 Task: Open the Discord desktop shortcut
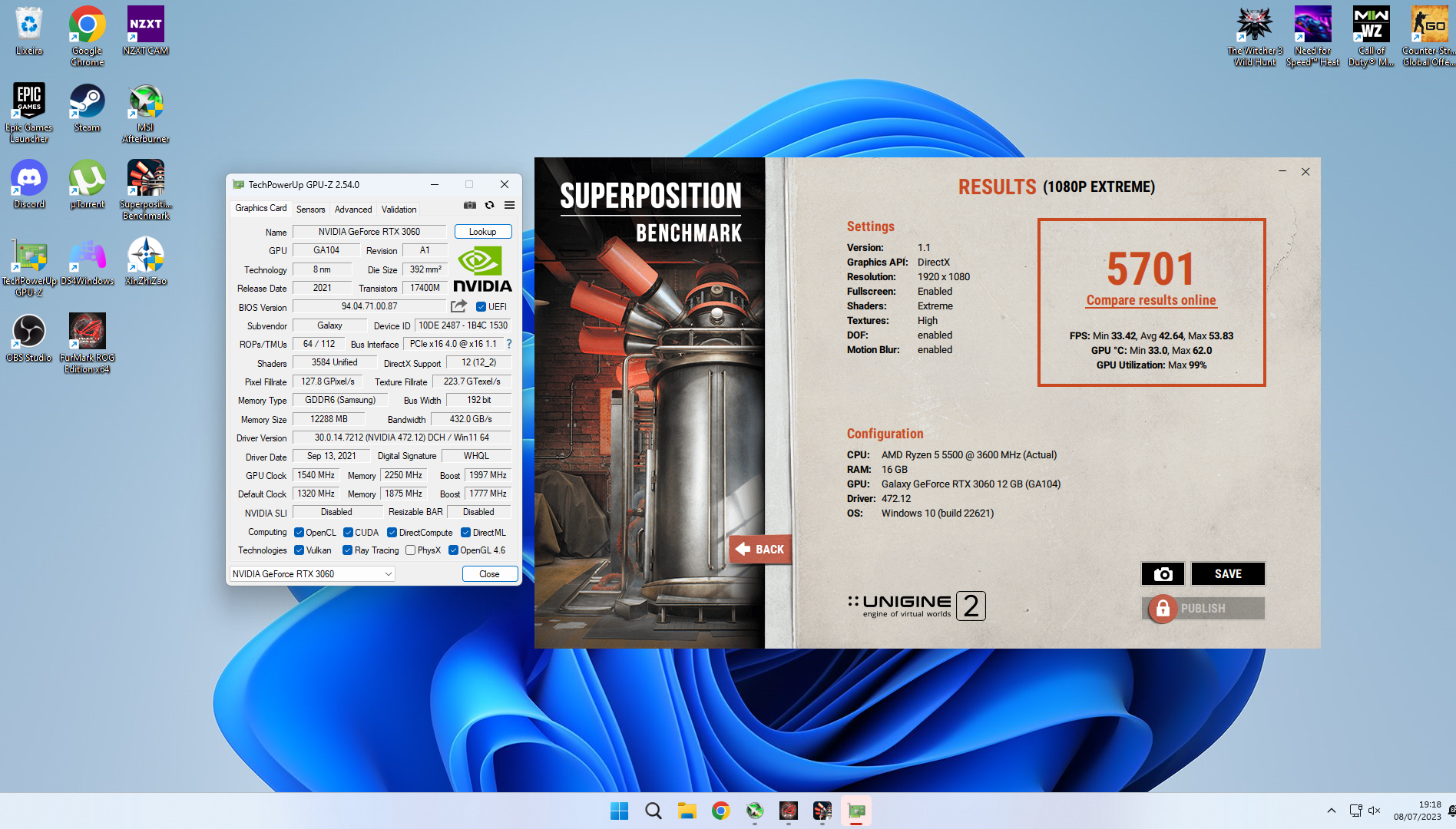pyautogui.click(x=29, y=184)
